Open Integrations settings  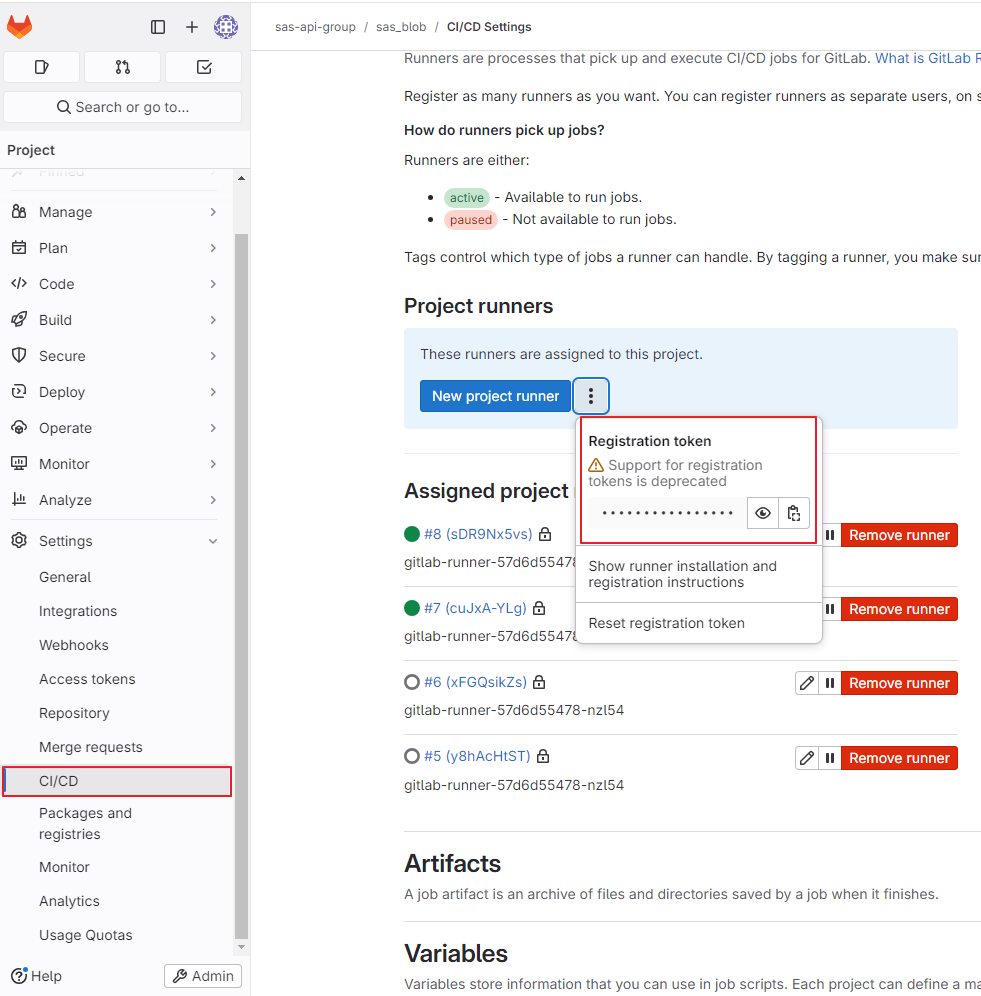tap(78, 611)
